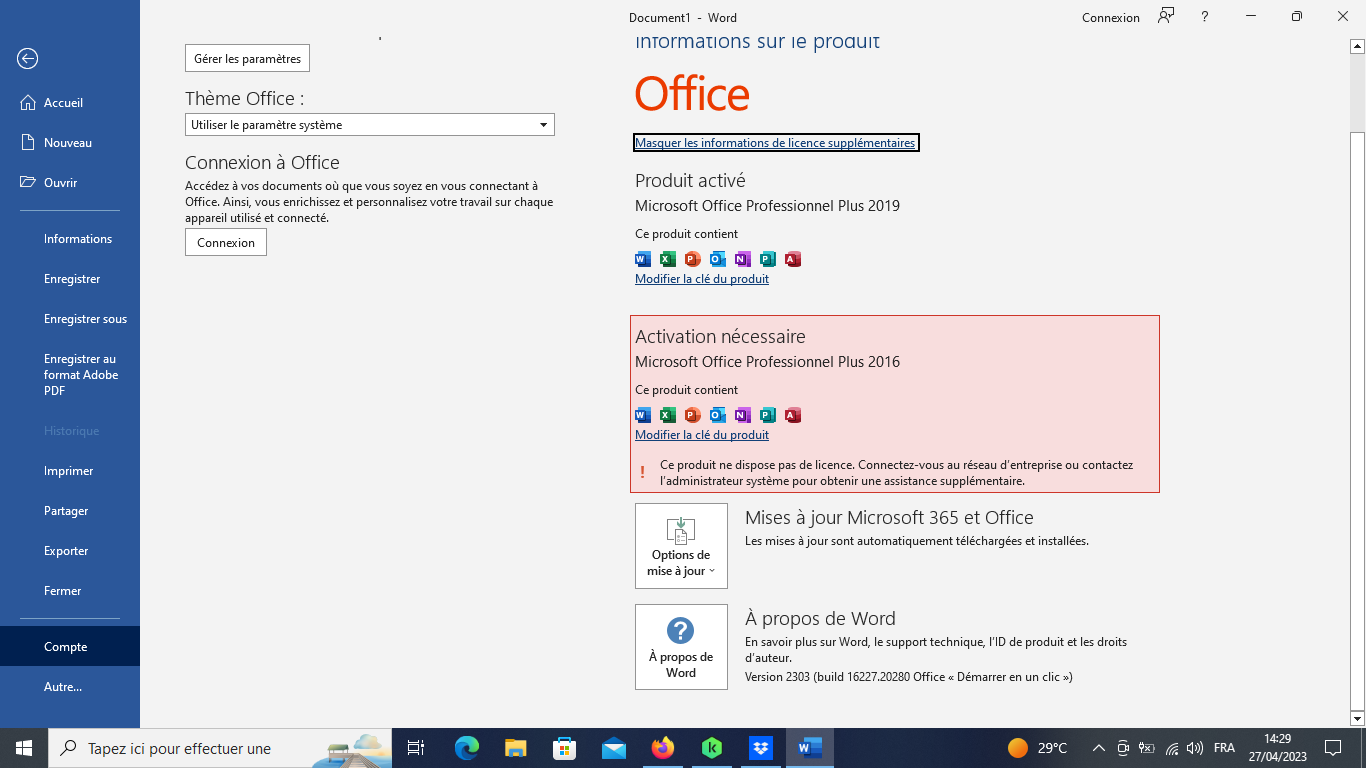The height and width of the screenshot is (768, 1366).
Task: Open the Imprimer page
Action: [x=68, y=471]
